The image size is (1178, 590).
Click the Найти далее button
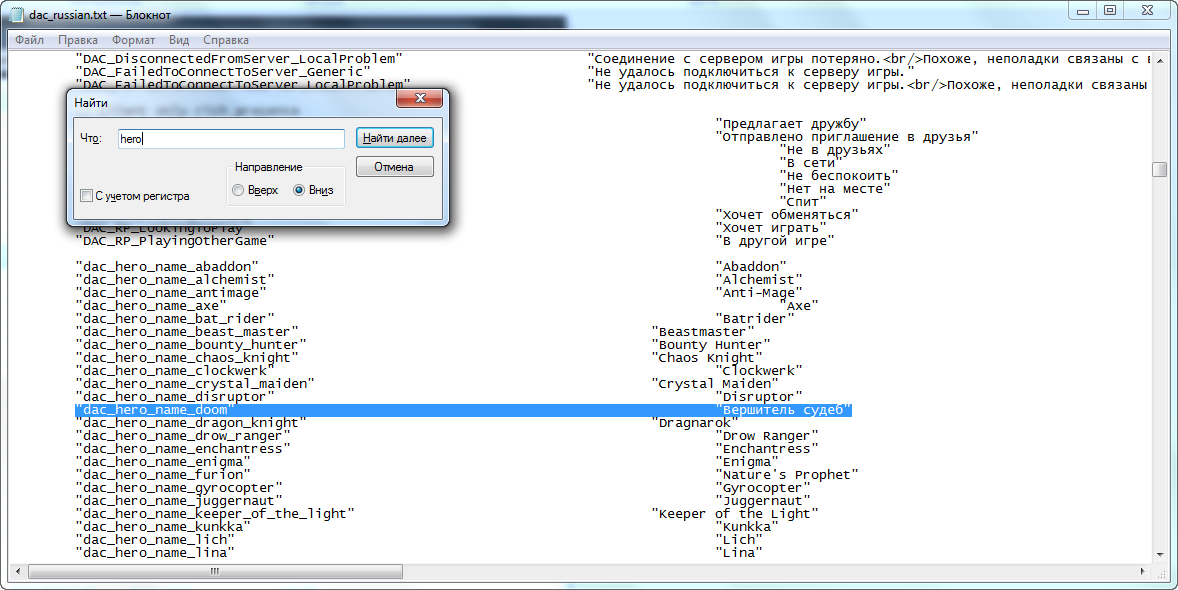click(x=394, y=138)
